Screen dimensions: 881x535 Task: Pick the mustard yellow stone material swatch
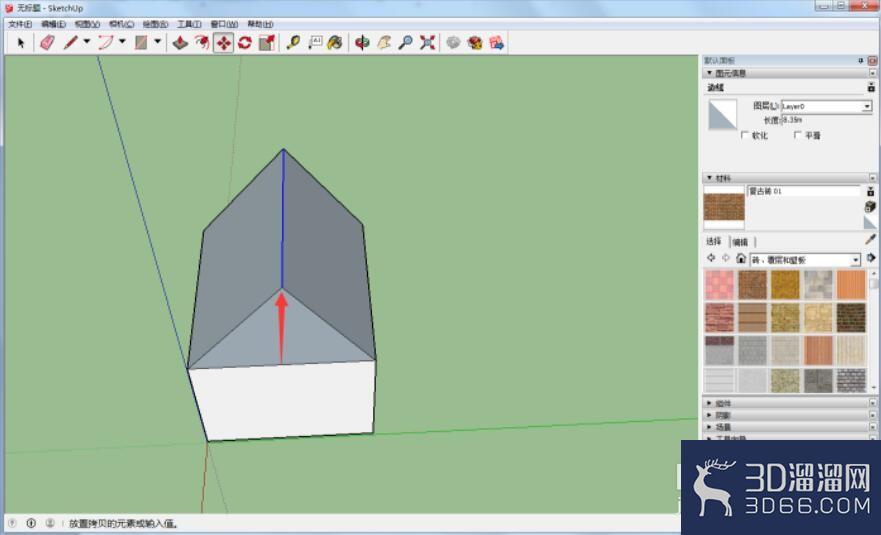tap(785, 285)
